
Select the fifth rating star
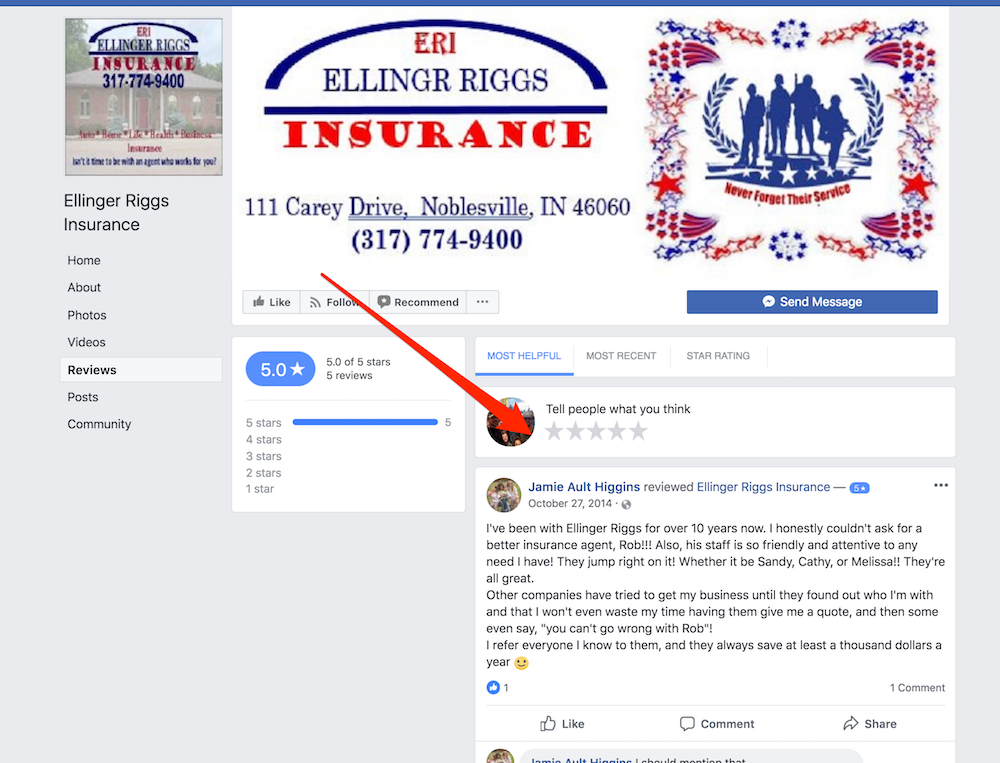click(x=638, y=431)
